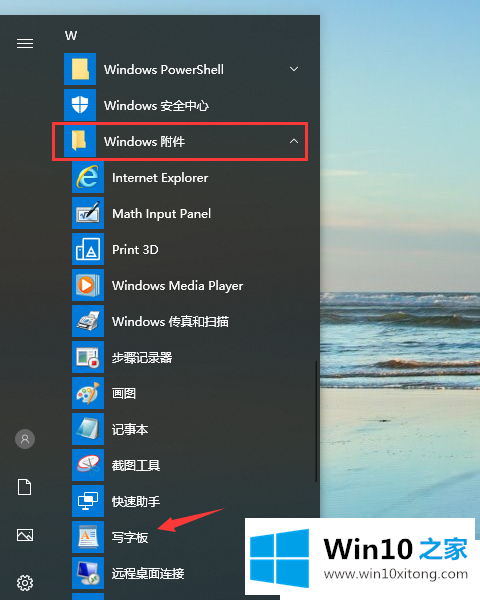Open the user account icon in the sidebar
The image size is (480, 600).
25,439
